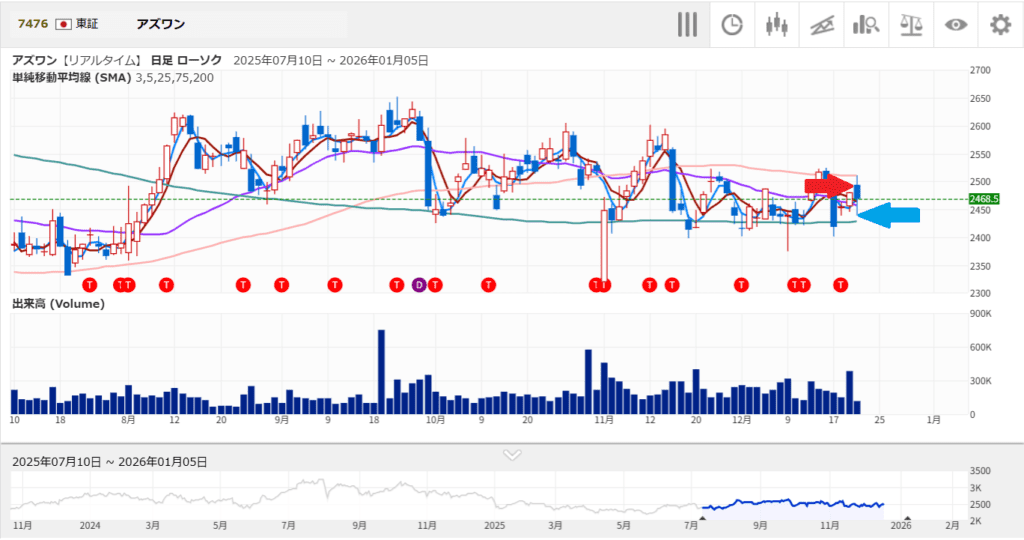1024x540 pixels.
Task: Expand the downward chevron below volume chart
Action: [512, 454]
